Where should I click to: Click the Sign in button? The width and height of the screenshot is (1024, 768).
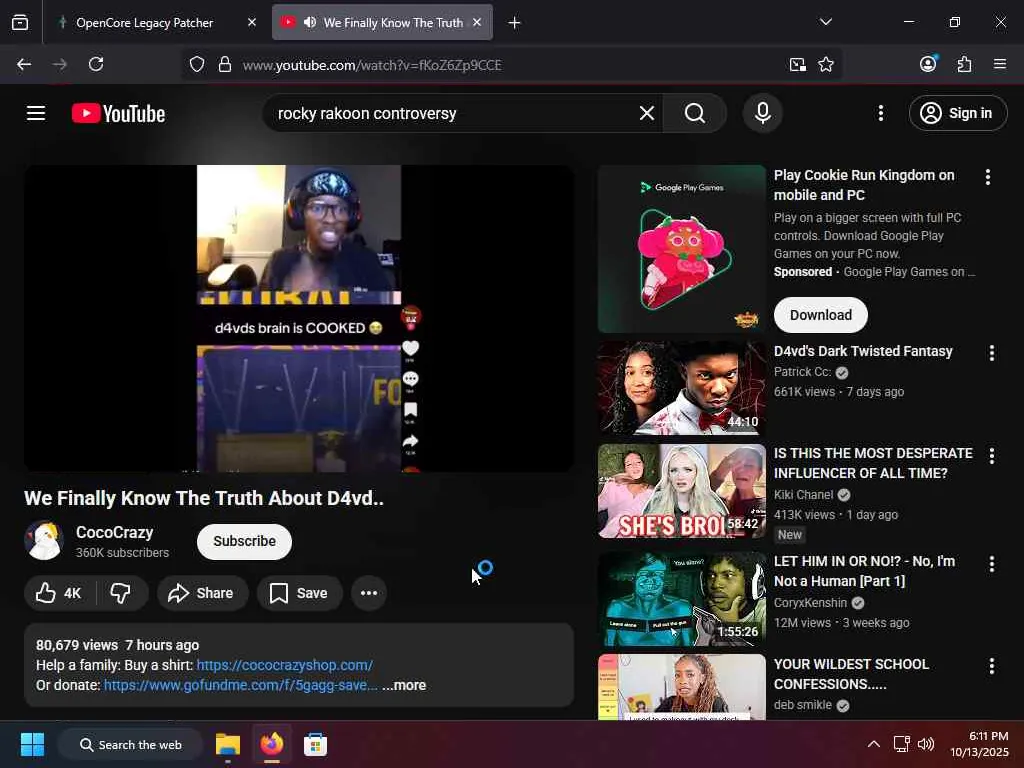957,113
